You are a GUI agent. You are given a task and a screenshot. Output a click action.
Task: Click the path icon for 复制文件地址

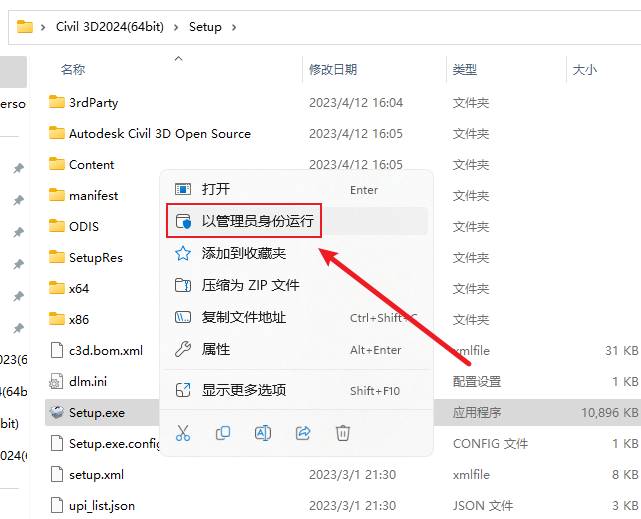coord(183,317)
